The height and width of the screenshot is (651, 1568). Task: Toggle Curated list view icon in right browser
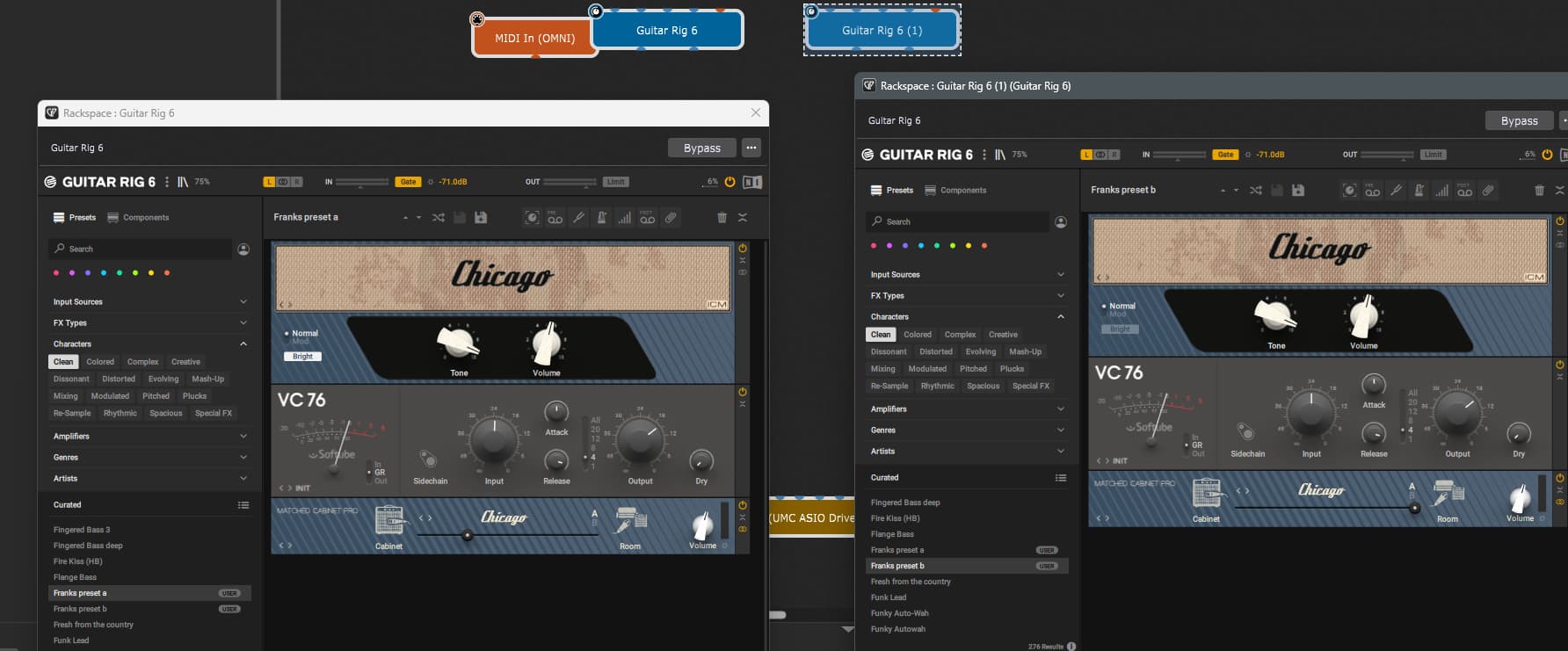(1061, 478)
